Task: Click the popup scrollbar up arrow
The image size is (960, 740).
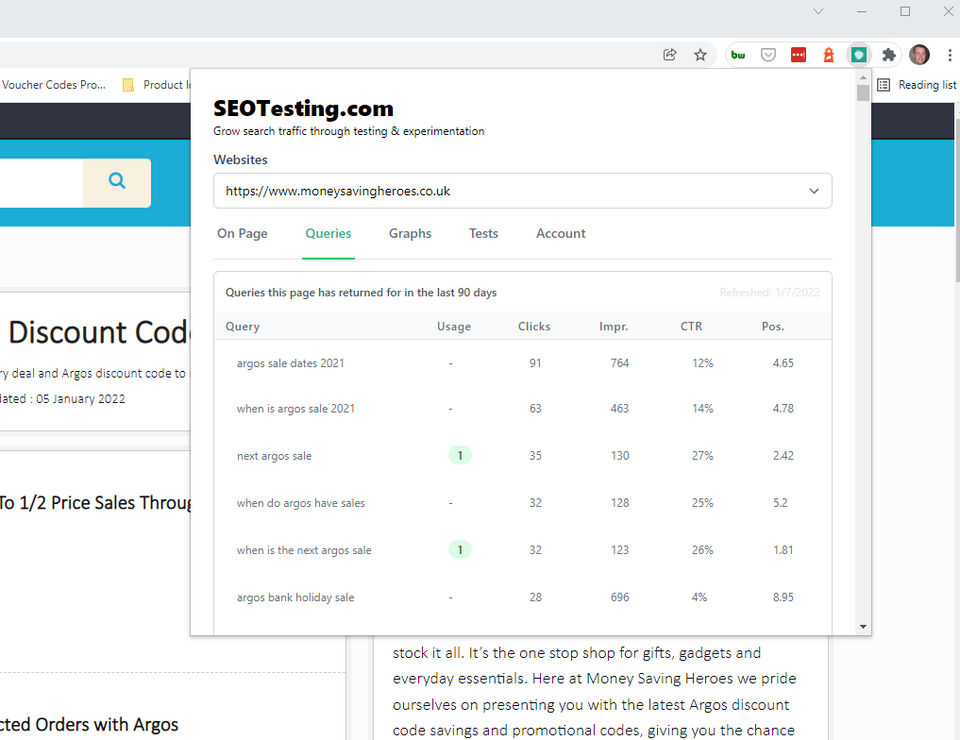Action: [x=863, y=78]
